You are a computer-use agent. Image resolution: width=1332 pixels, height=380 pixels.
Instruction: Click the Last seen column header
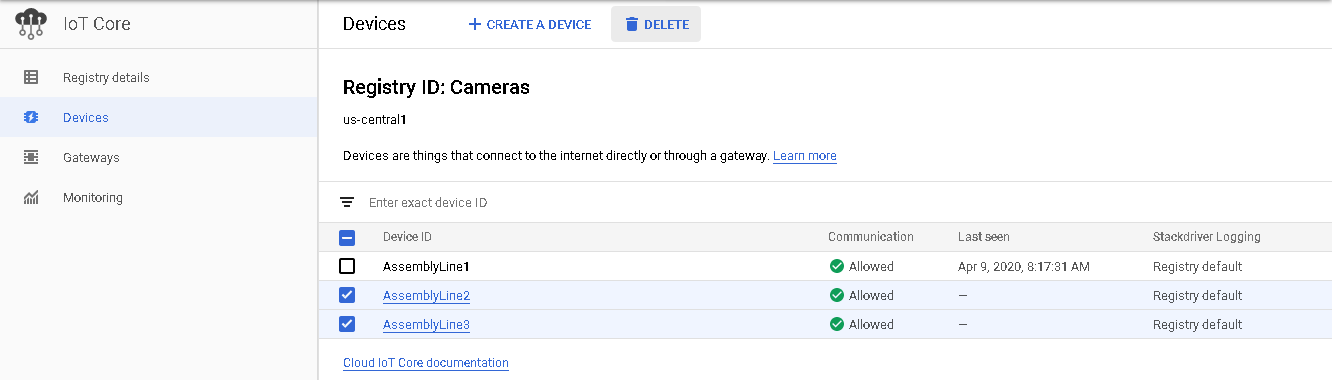pos(984,237)
